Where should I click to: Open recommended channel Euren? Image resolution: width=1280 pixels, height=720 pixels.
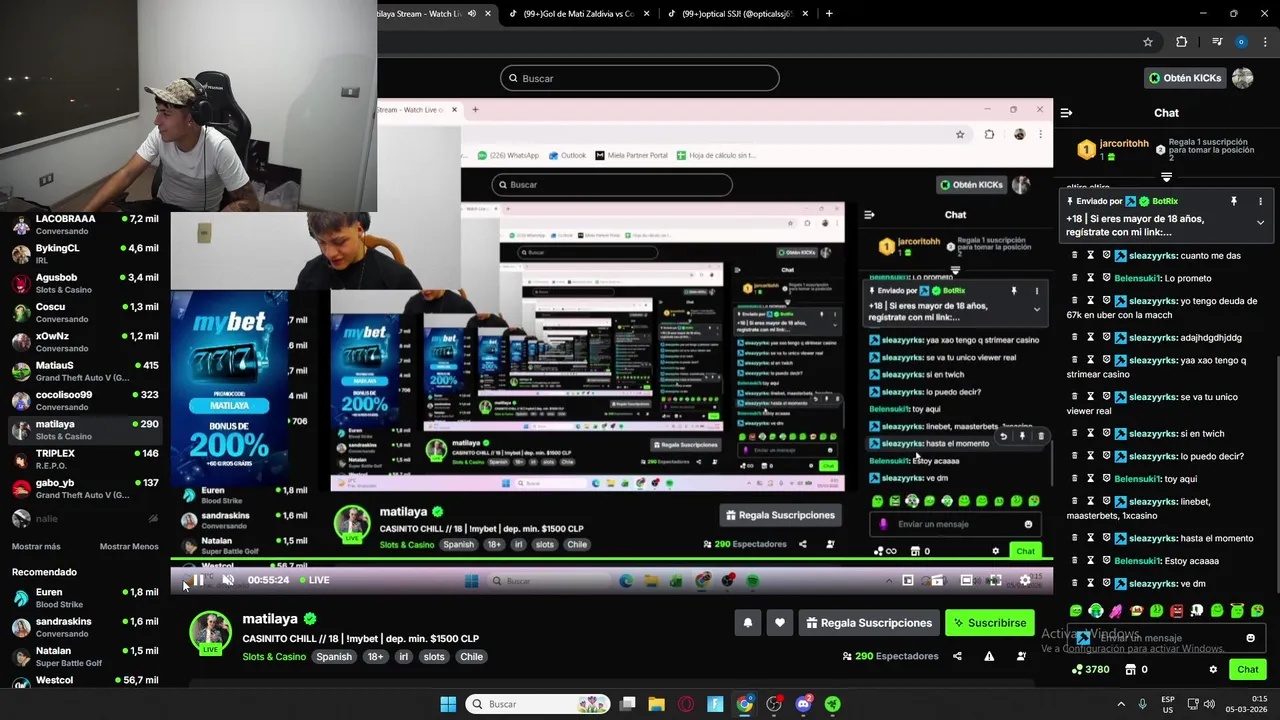pyautogui.click(x=85, y=598)
